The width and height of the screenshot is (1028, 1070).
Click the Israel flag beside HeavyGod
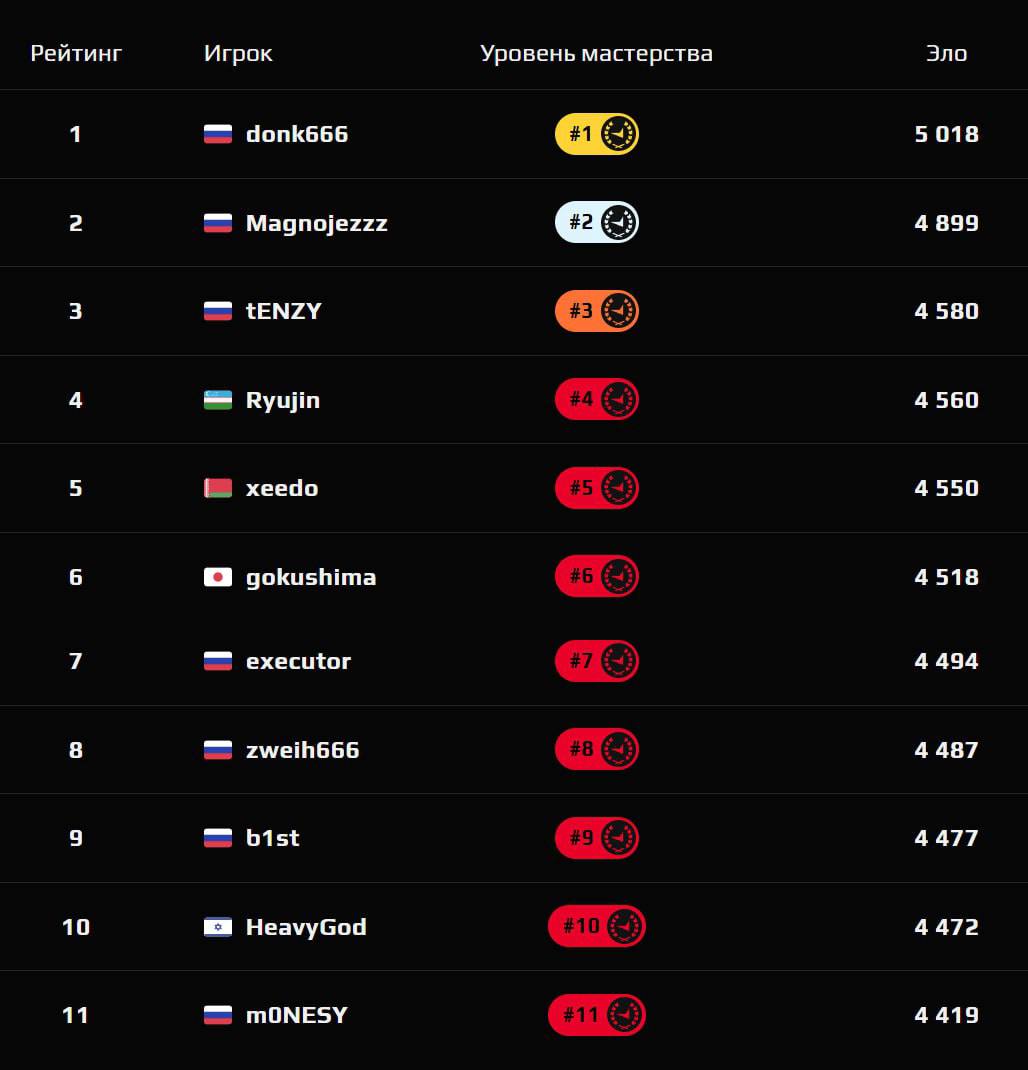(x=218, y=927)
